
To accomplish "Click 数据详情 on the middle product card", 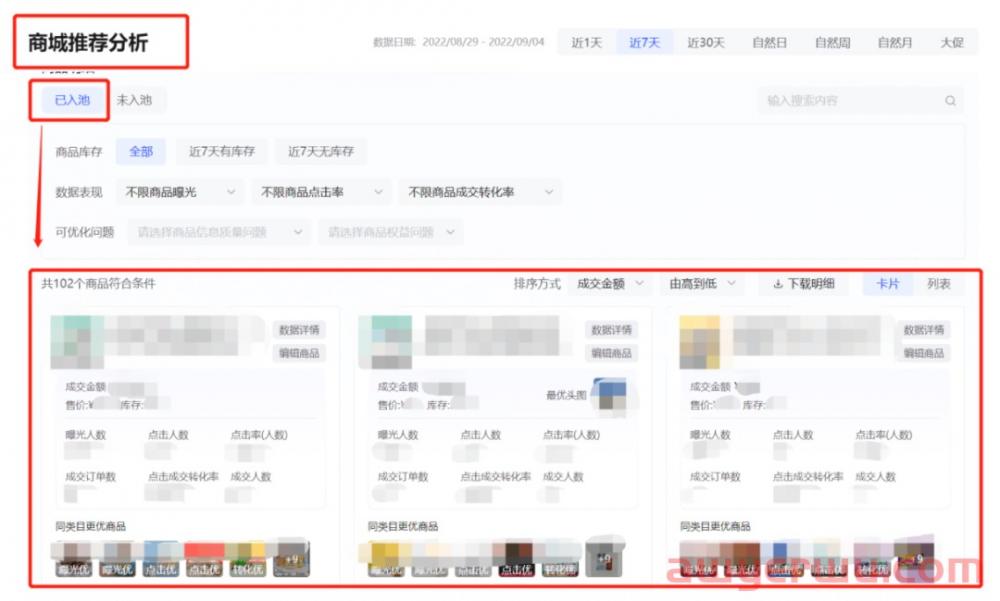I will [x=611, y=330].
